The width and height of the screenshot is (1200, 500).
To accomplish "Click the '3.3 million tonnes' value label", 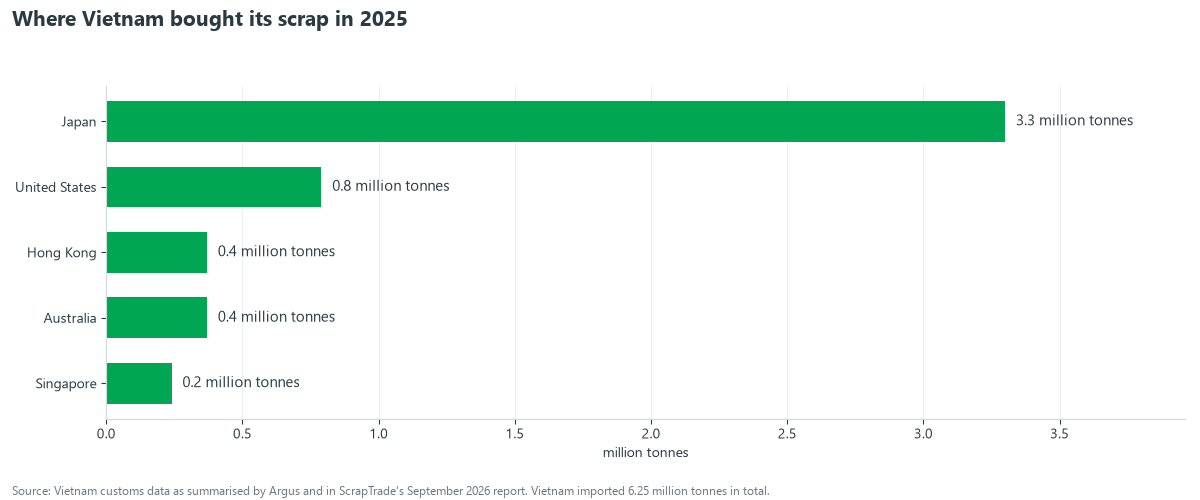I will point(1075,120).
